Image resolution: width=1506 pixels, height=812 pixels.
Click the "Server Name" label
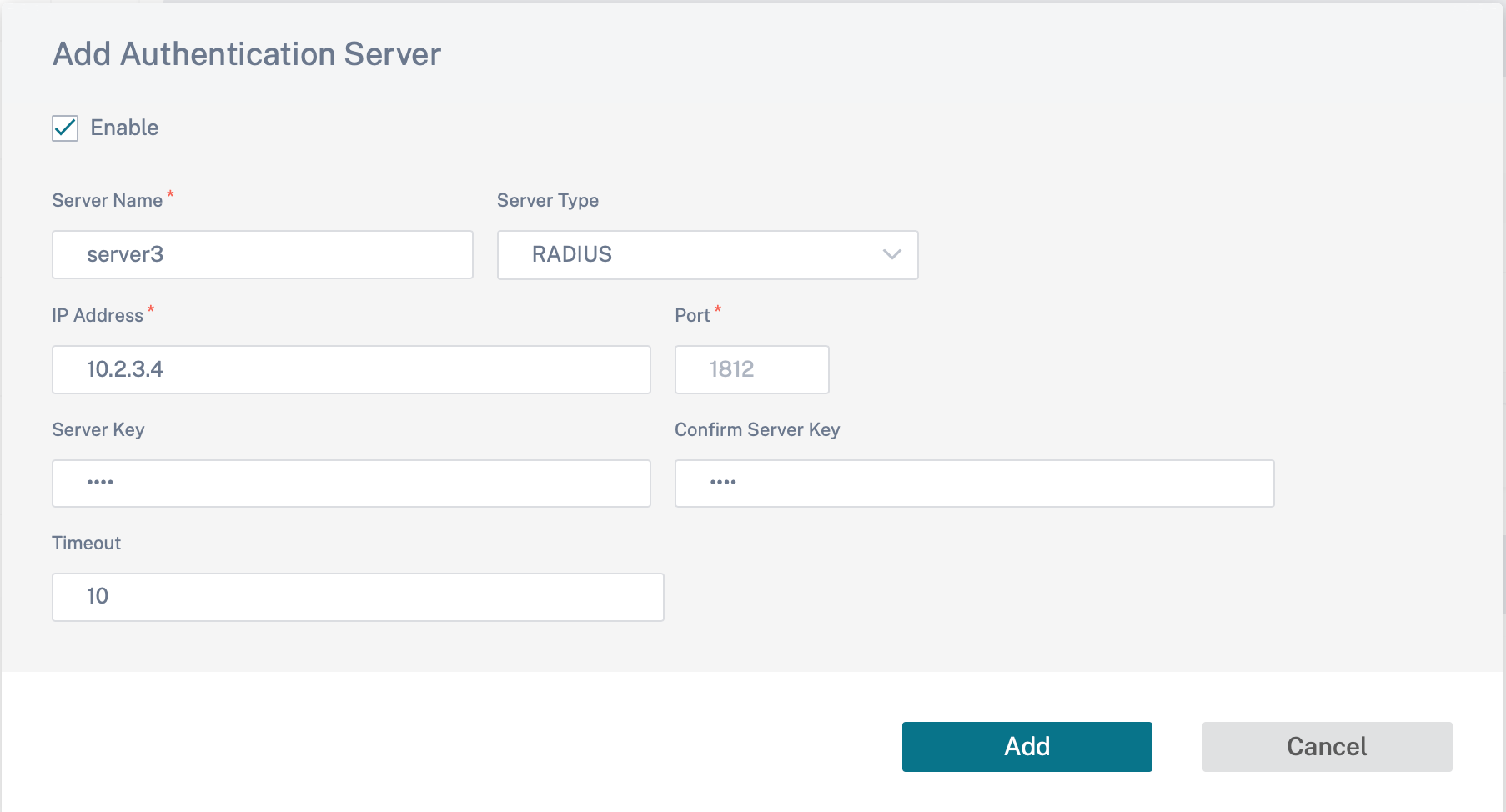coord(108,201)
